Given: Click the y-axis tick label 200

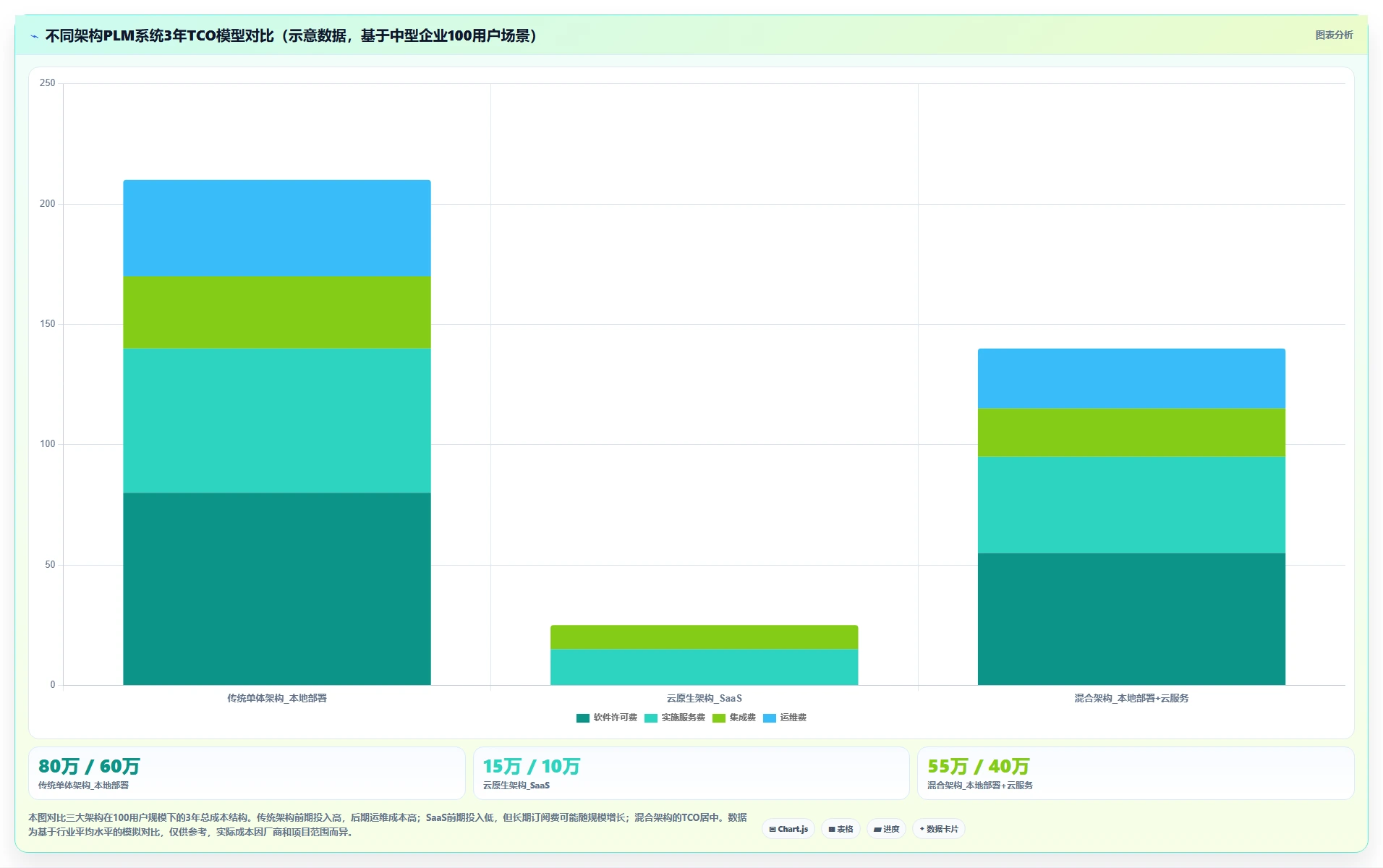Looking at the screenshot, I should click(48, 204).
